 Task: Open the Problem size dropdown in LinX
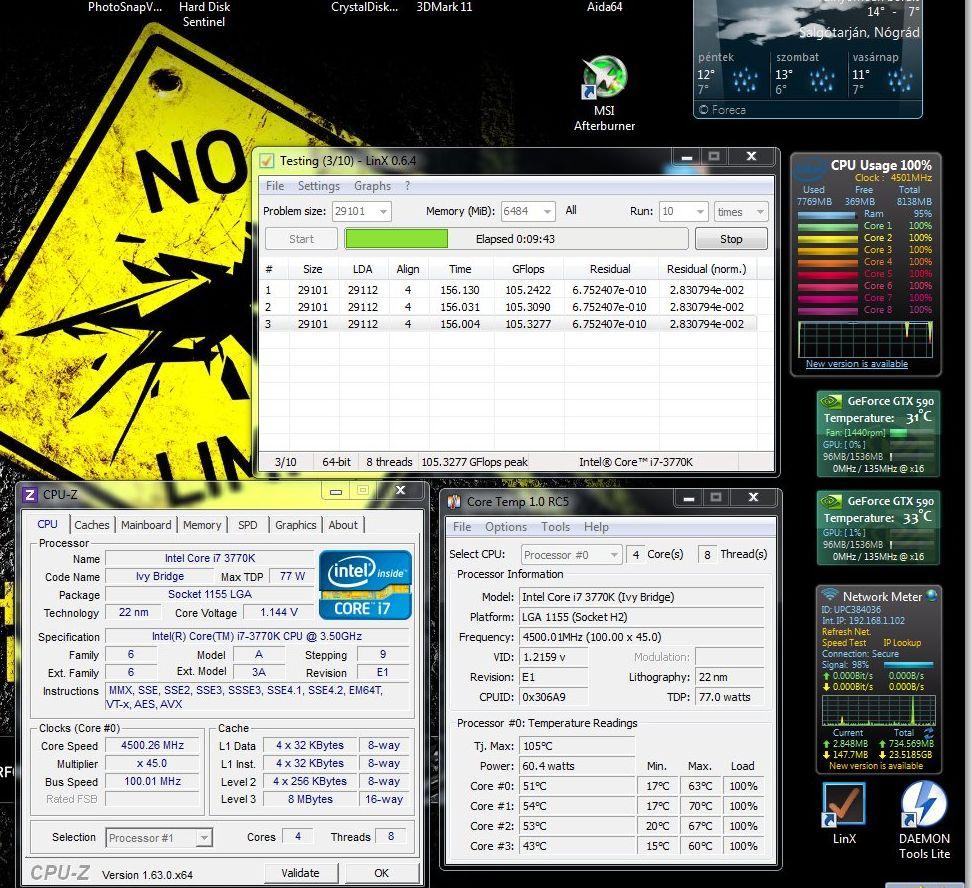point(383,211)
